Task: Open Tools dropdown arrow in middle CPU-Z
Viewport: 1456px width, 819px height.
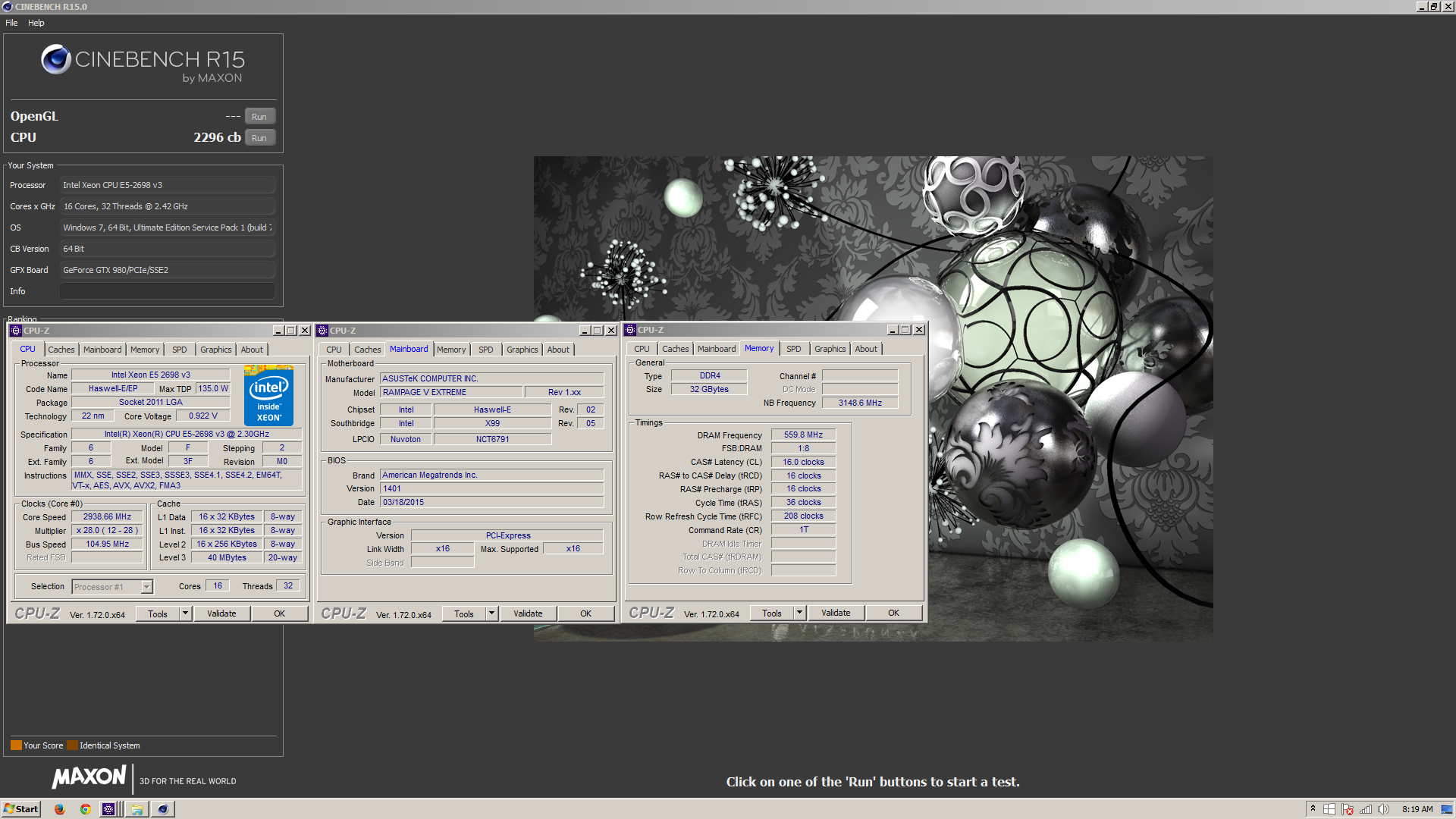Action: pos(491,613)
